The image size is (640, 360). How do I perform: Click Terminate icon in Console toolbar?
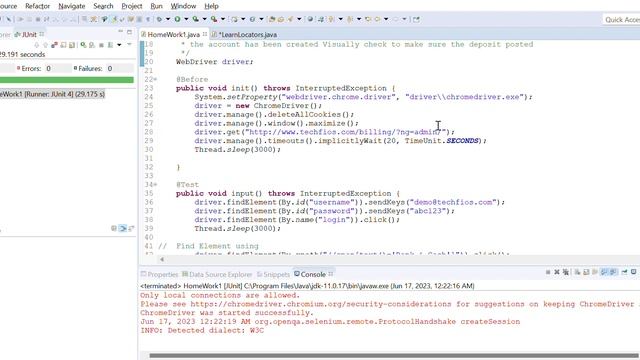[548, 272]
